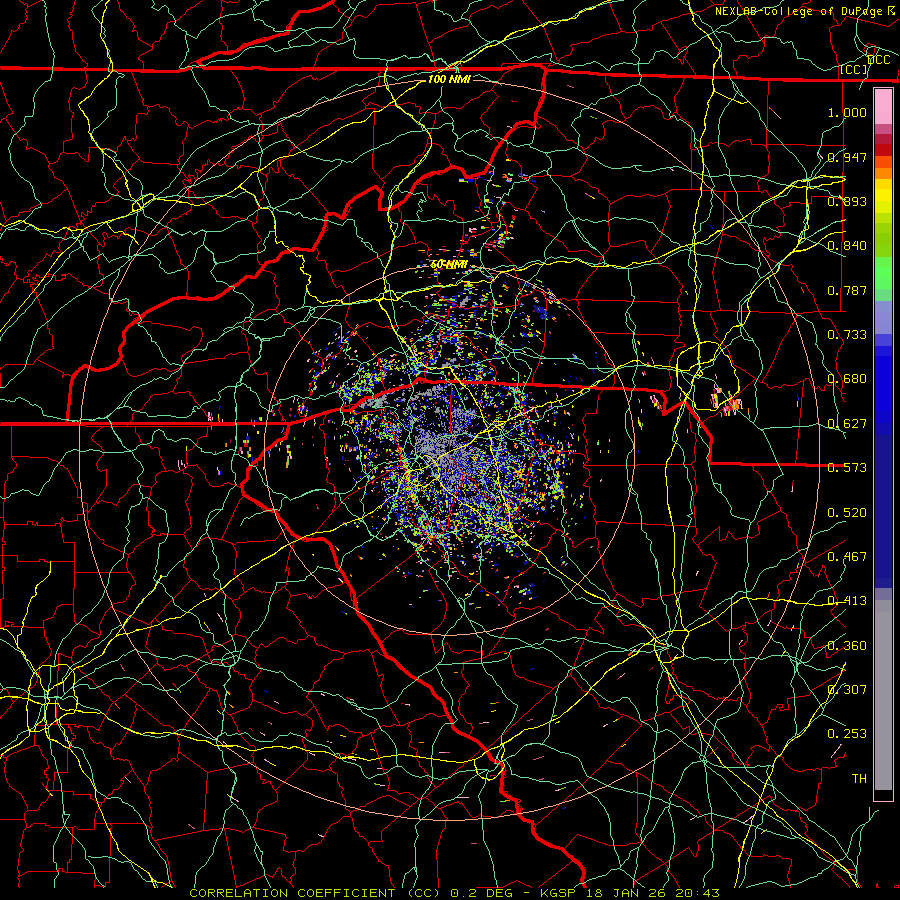Select the 0.520 scale value
The height and width of the screenshot is (900, 900).
click(x=847, y=513)
